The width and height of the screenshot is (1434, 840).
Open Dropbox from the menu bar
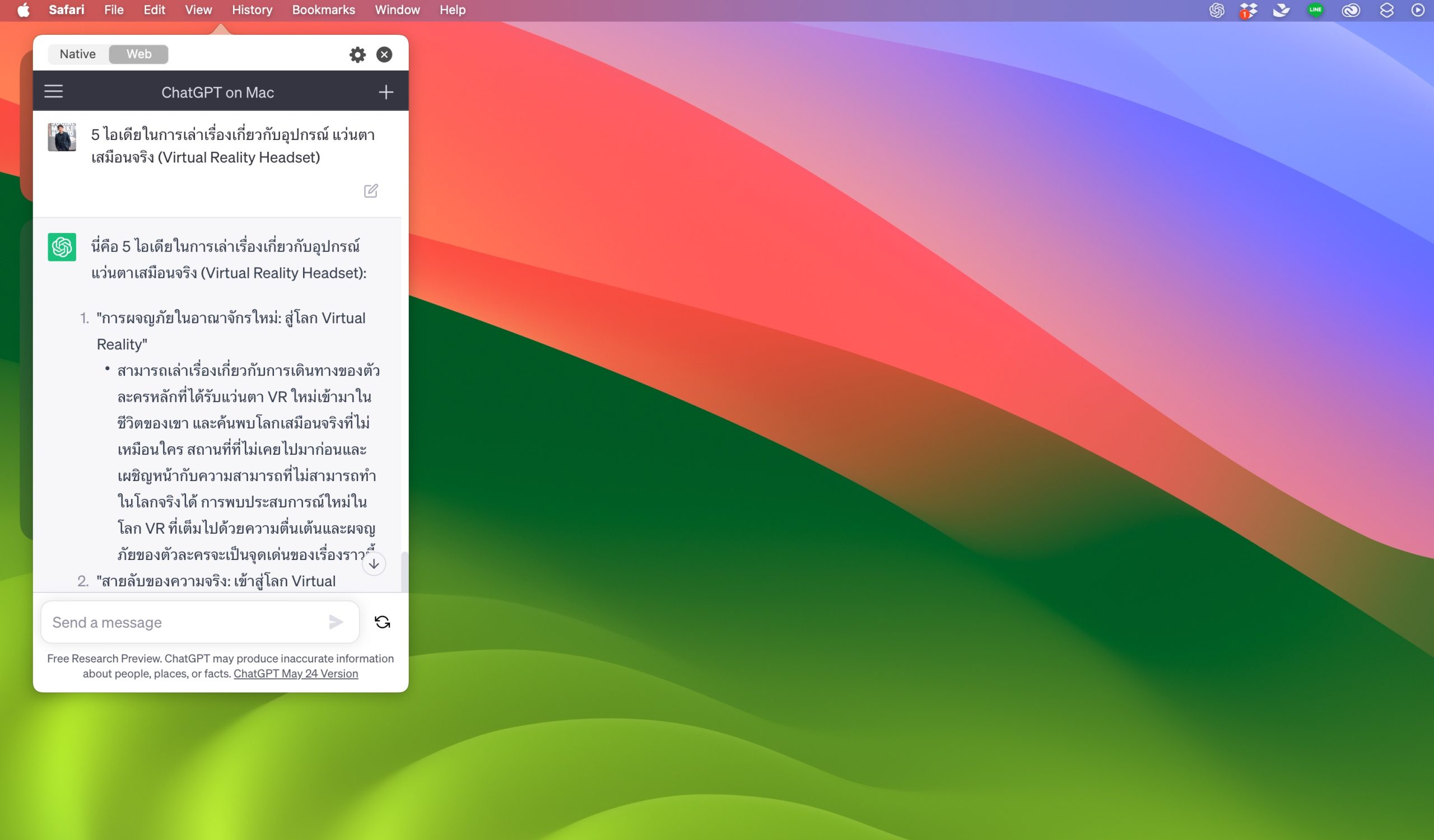pyautogui.click(x=1248, y=10)
